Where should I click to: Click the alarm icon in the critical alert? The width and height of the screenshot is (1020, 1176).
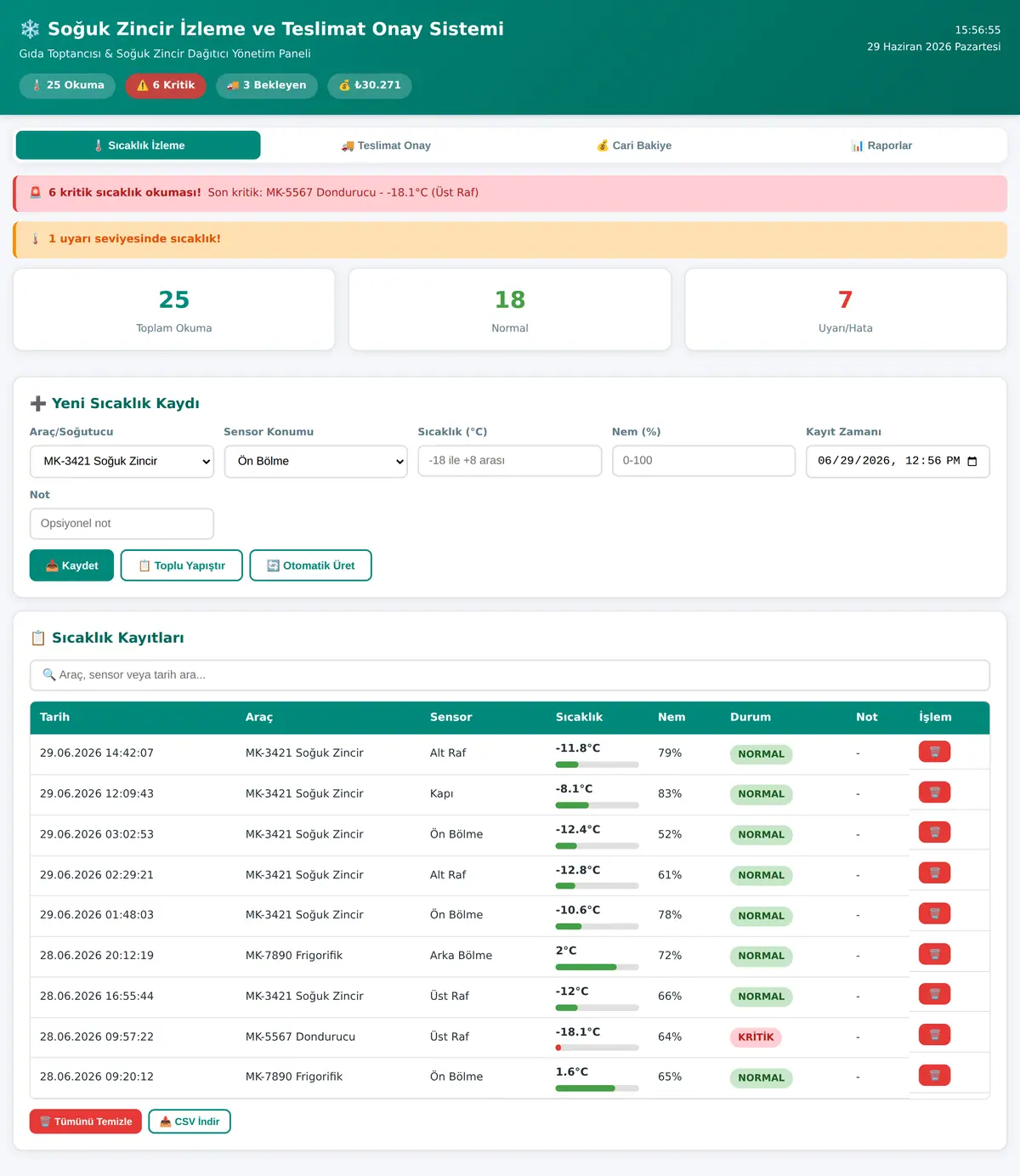click(36, 193)
